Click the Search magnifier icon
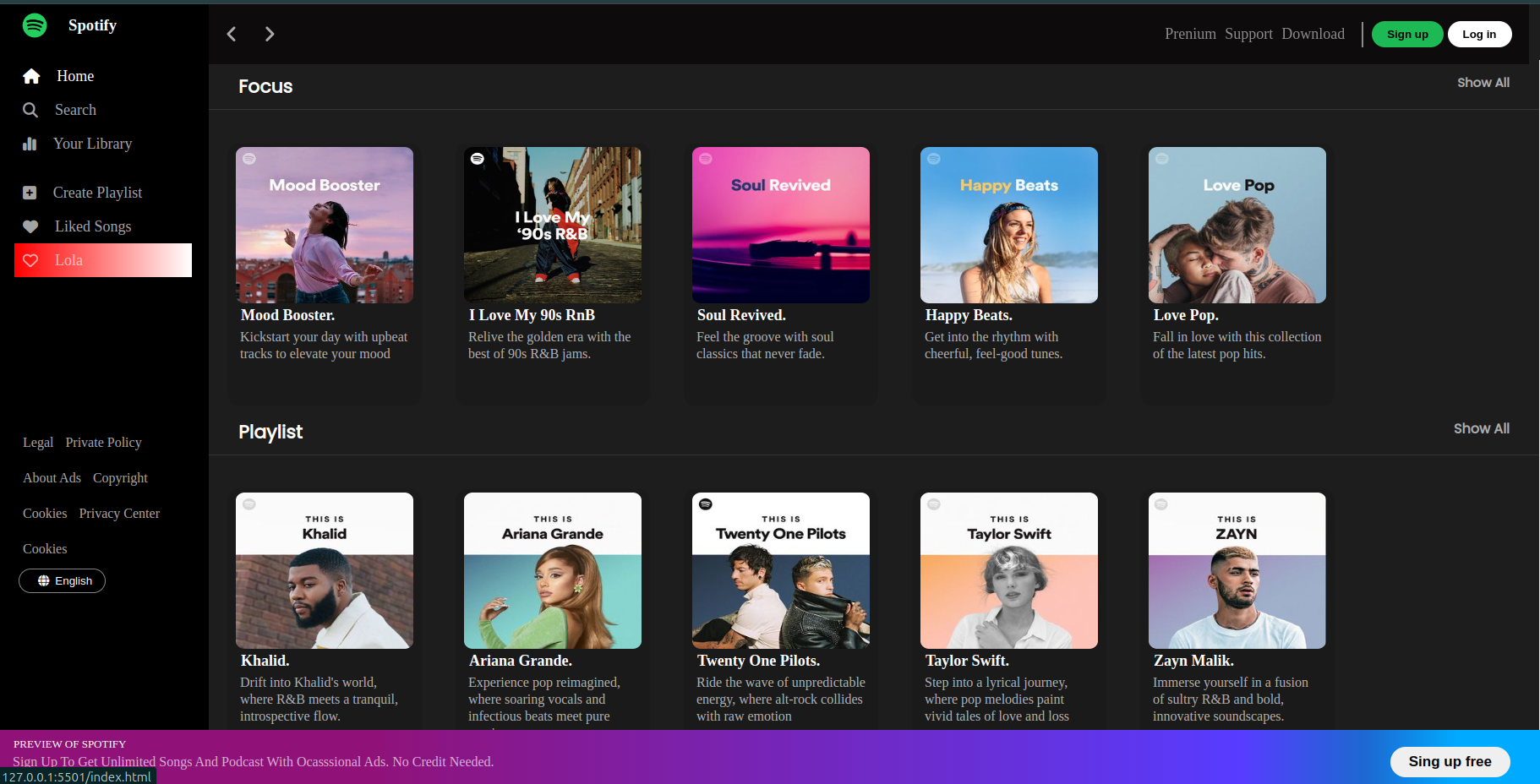 [x=30, y=110]
